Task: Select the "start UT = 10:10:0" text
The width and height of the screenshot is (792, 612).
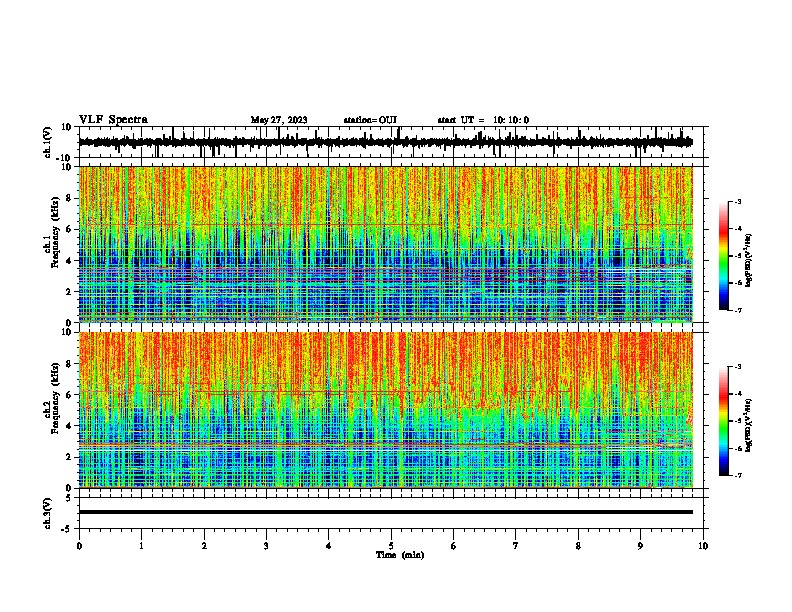Action: [x=483, y=120]
